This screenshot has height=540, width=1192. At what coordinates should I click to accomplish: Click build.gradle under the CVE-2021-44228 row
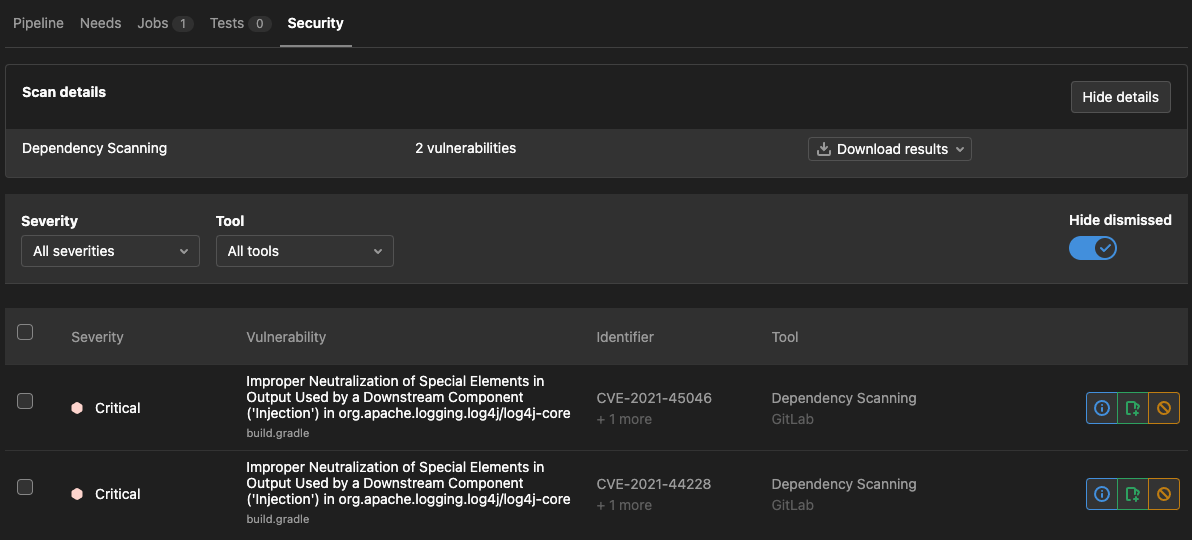pos(277,519)
